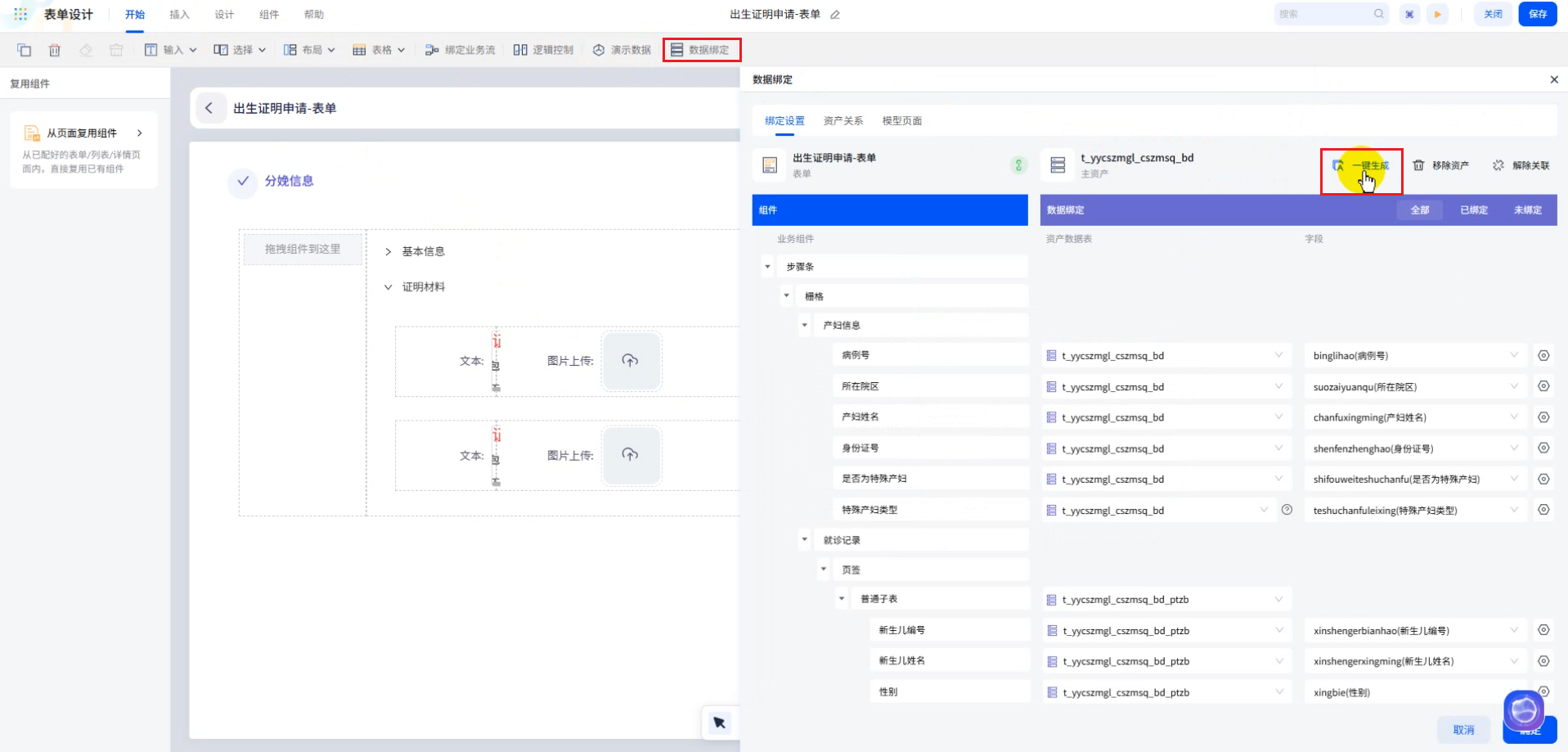Screen dimensions: 1568x752
Task: Click the edit pencil icon beside the form title
Action: (x=835, y=14)
